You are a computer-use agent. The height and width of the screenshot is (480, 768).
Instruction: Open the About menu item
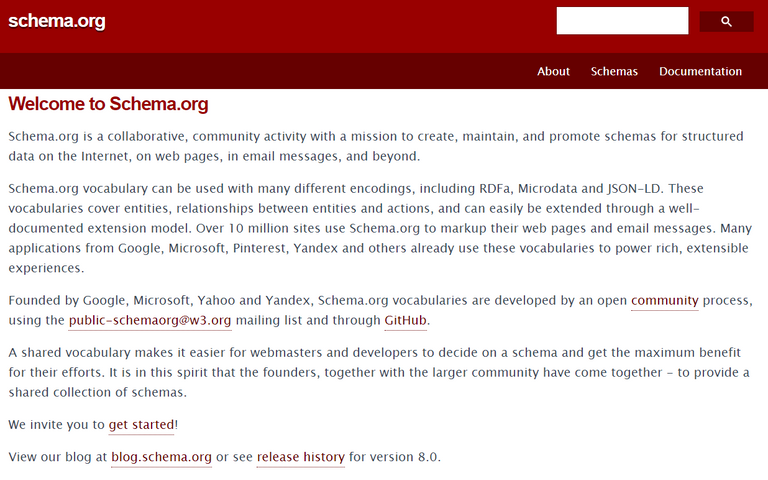553,72
